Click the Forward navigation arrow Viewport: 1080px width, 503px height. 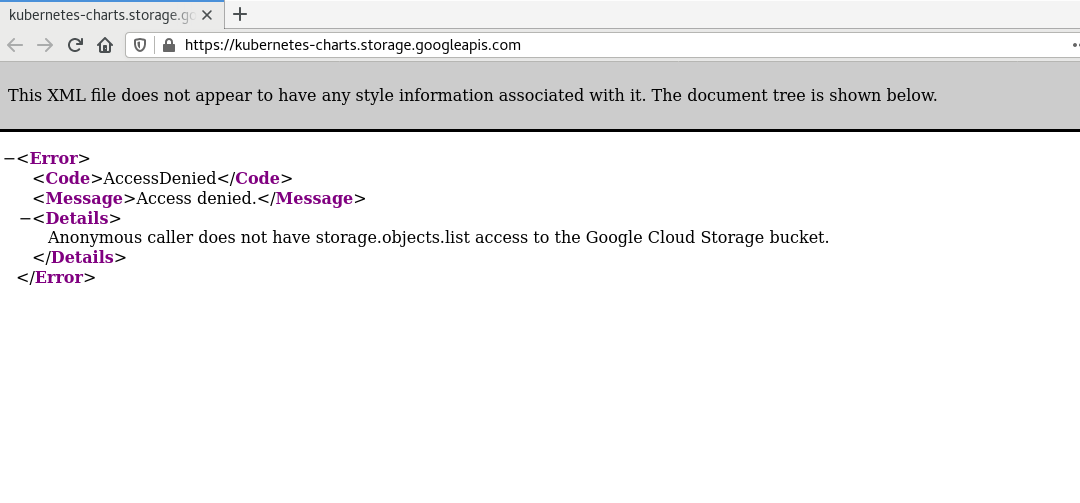[45, 45]
